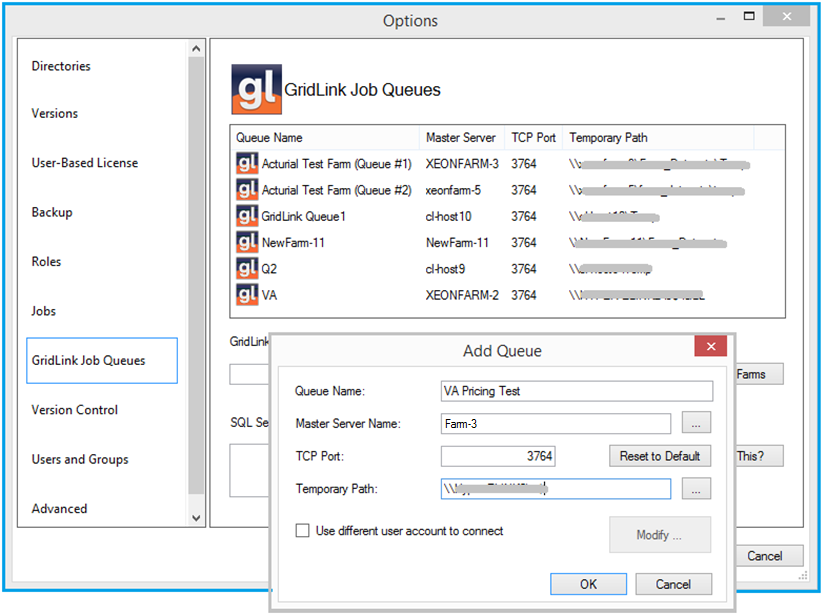Minimize the Options window

(x=720, y=18)
